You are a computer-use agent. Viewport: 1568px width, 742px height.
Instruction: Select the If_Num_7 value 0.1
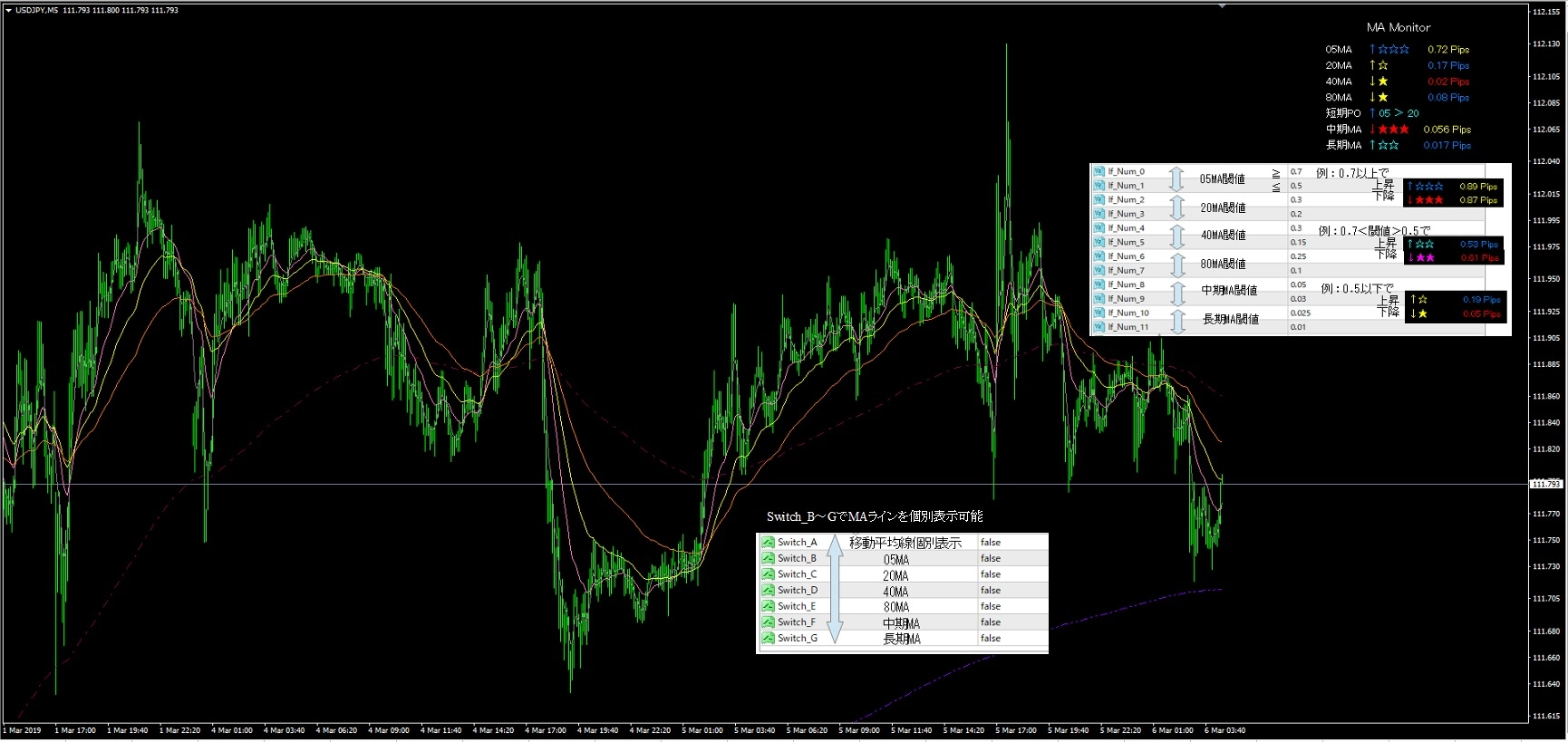[1296, 270]
